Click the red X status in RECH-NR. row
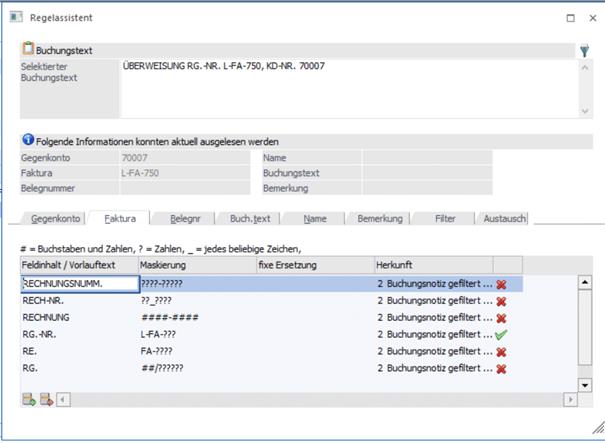Screen dimensions: 605x443 pyautogui.click(x=501, y=301)
